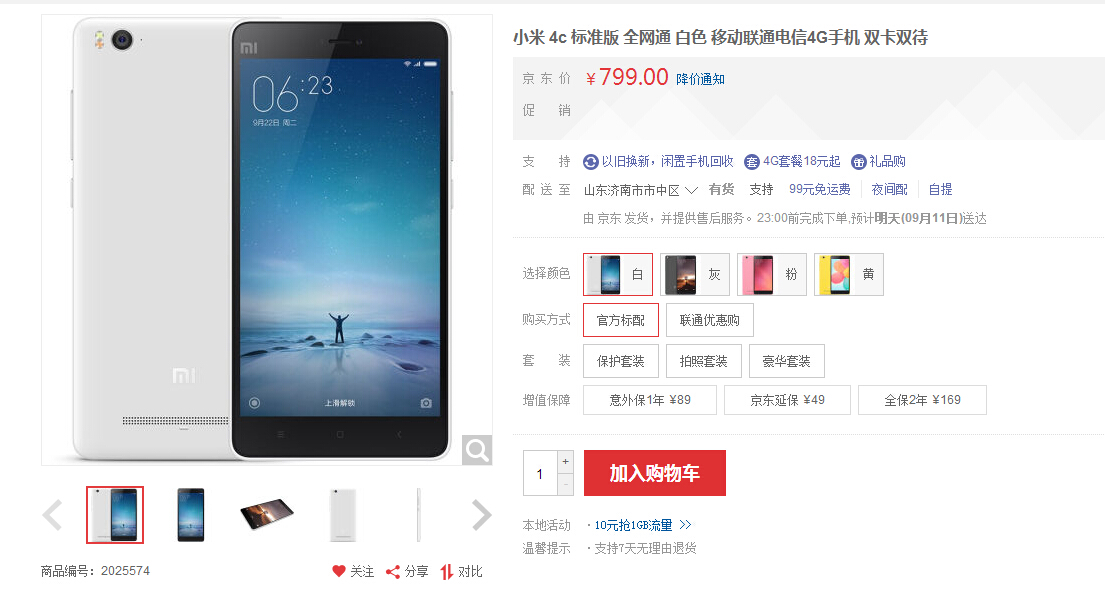The image size is (1105, 591).
Task: Select the 联通优惠购 purchase option
Action: 710,320
